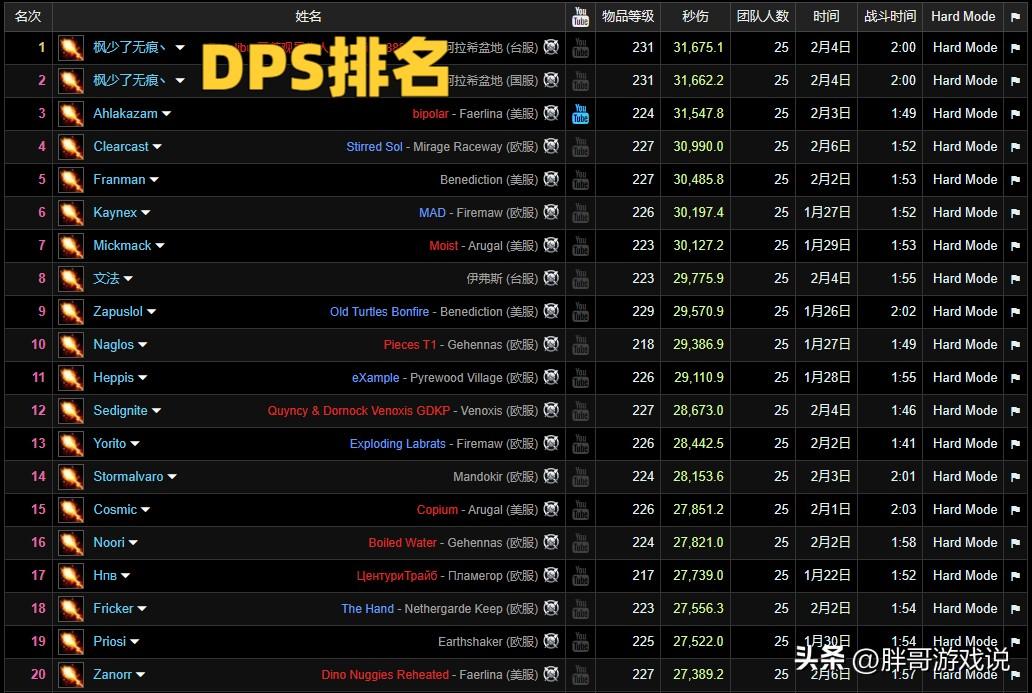Open the Stirred Sol guild link
Screen dimensions: 1032x693
pyautogui.click(x=374, y=147)
